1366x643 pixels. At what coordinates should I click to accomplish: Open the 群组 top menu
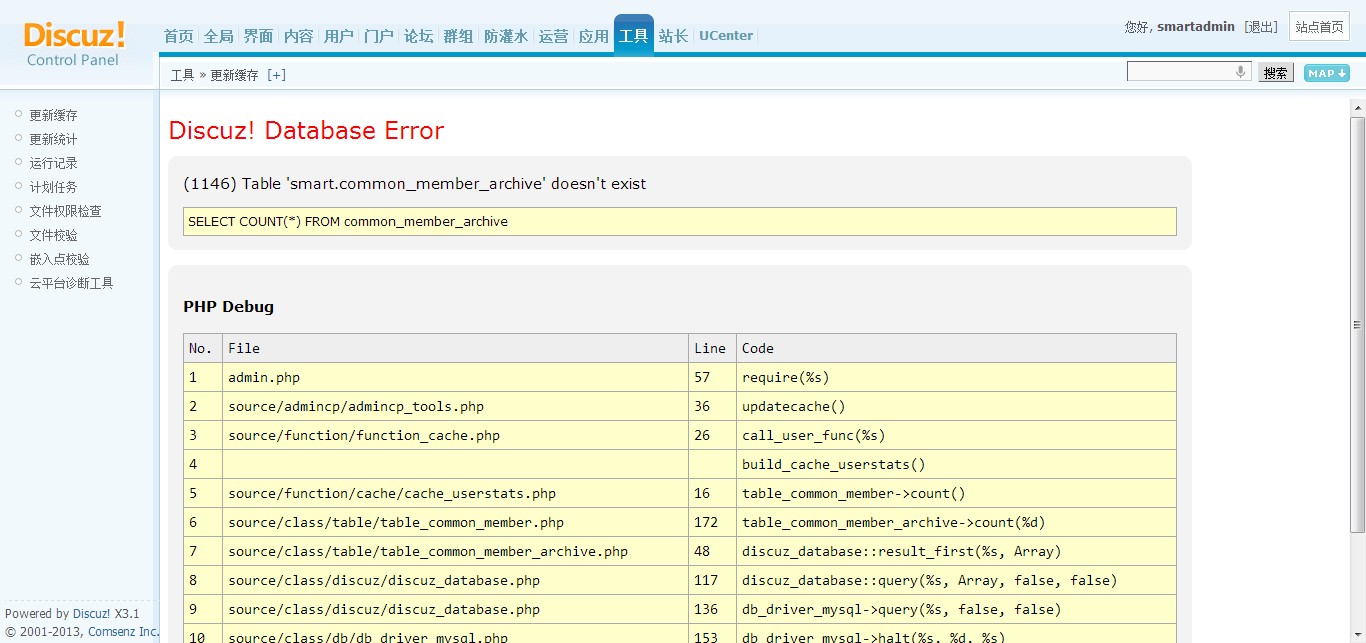point(458,36)
